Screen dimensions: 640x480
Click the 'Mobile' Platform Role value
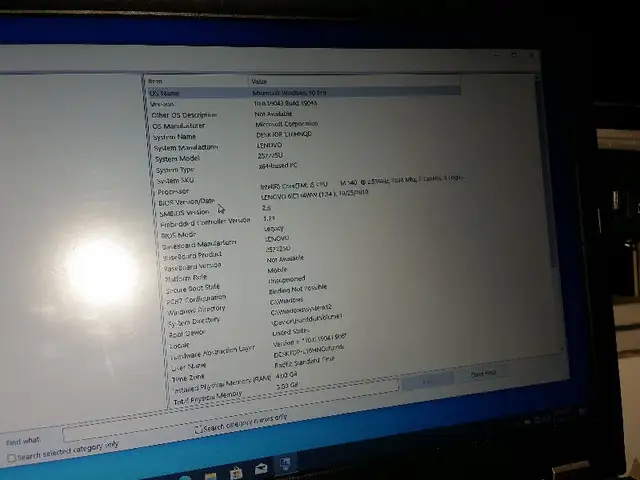click(x=277, y=270)
